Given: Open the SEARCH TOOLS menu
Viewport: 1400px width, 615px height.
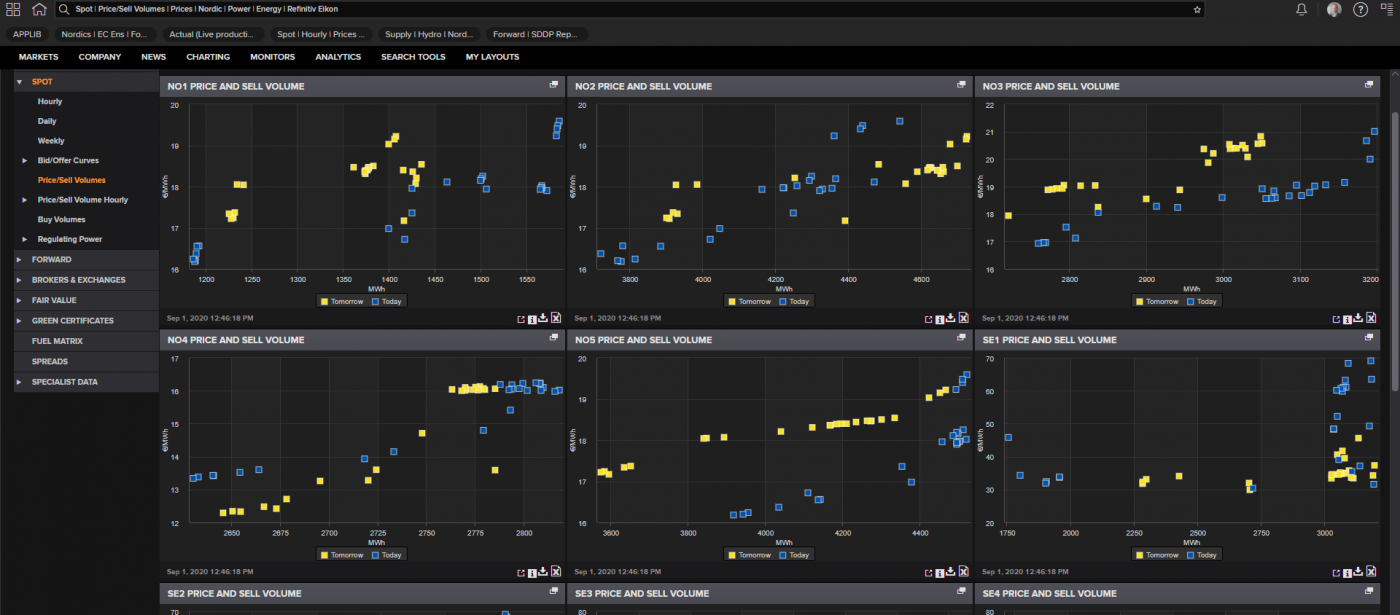Looking at the screenshot, I should 413,57.
